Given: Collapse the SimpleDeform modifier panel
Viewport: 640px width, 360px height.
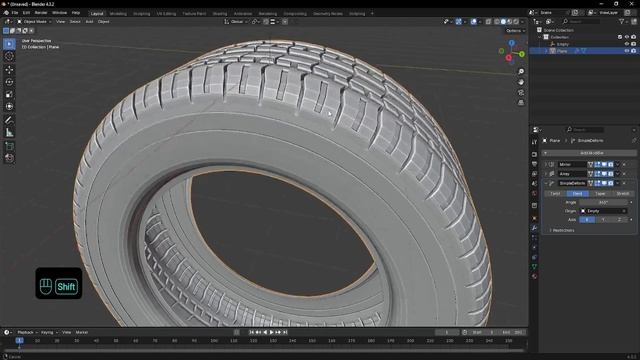Looking at the screenshot, I should pos(546,183).
